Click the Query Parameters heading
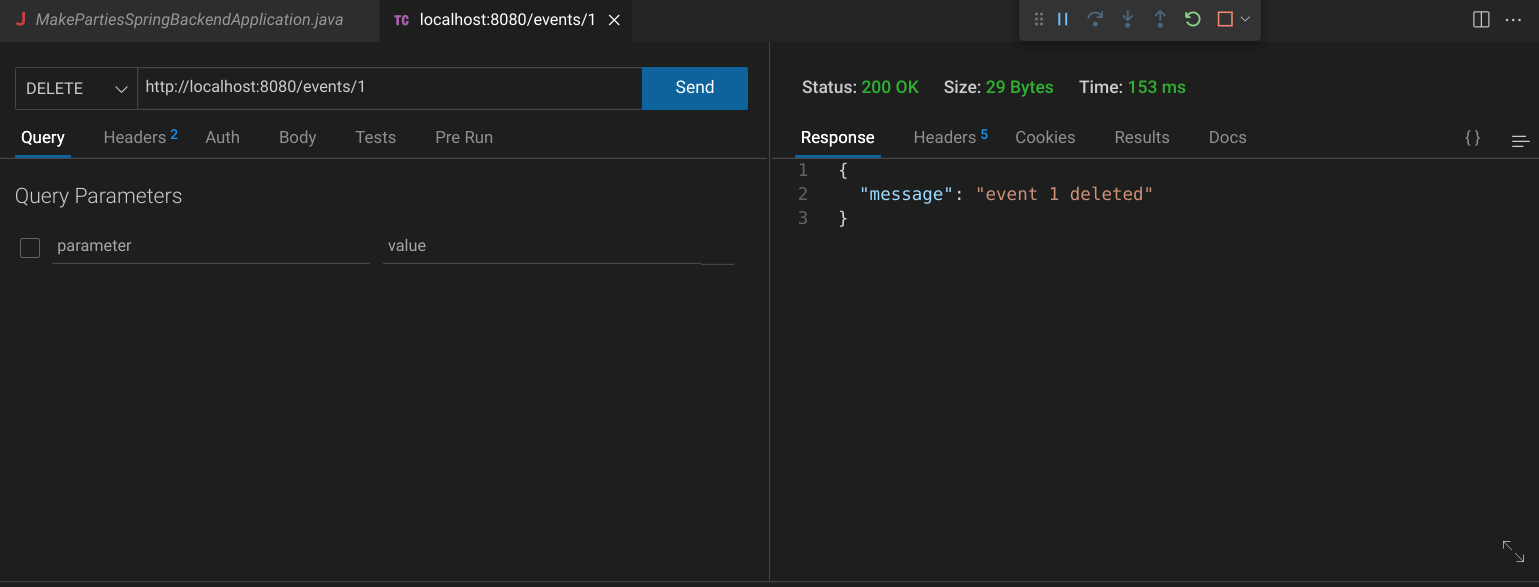This screenshot has width=1539, height=587. click(x=98, y=196)
